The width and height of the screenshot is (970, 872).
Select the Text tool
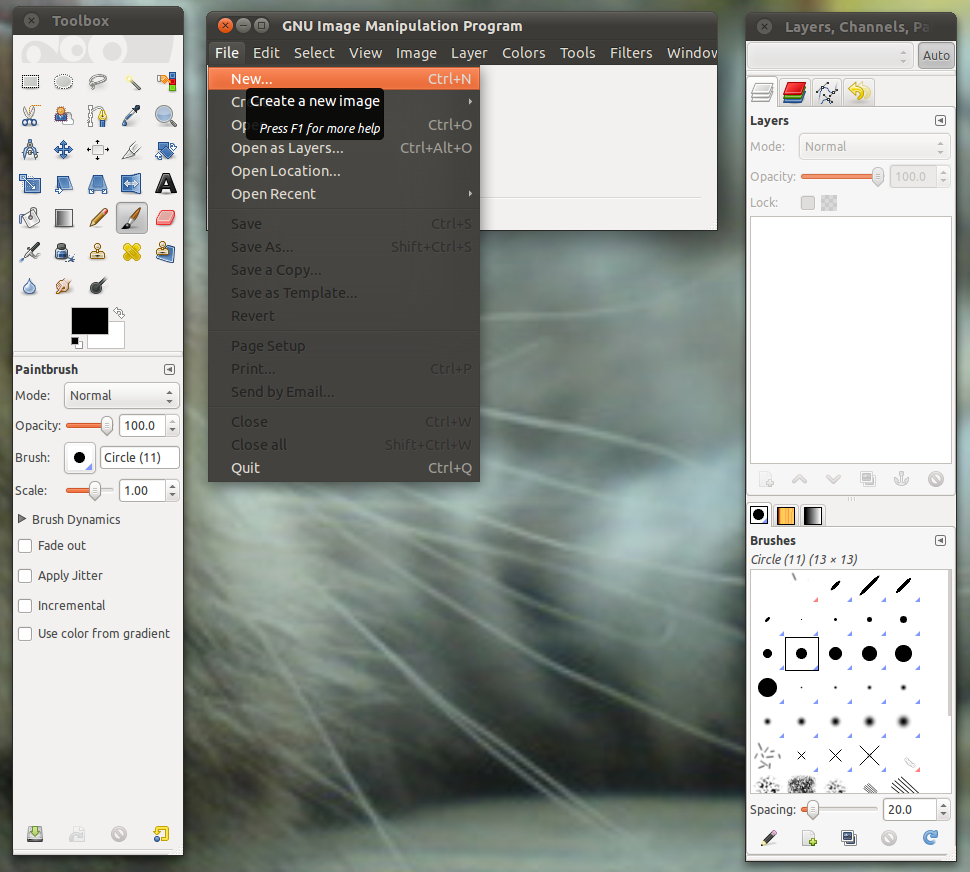click(166, 184)
